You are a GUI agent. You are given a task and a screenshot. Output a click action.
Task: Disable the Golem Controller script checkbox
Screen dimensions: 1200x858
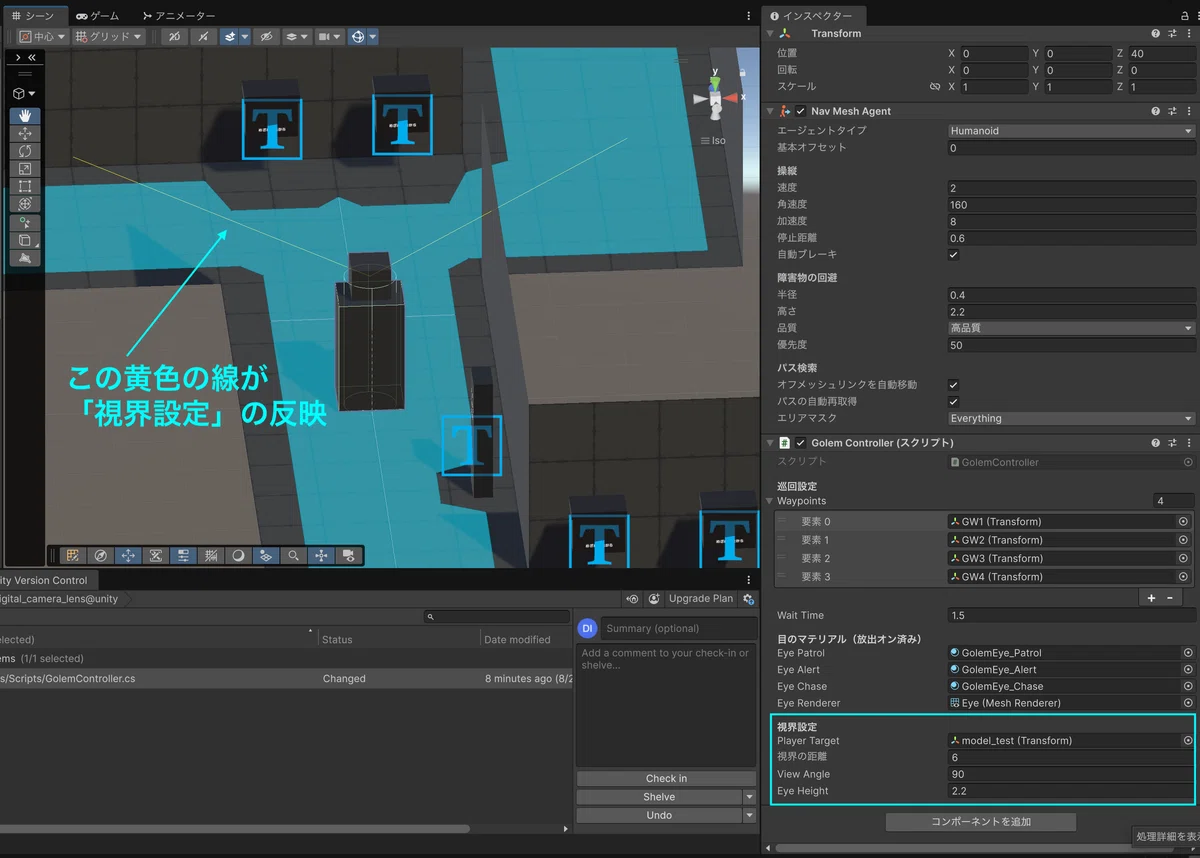pyautogui.click(x=801, y=443)
